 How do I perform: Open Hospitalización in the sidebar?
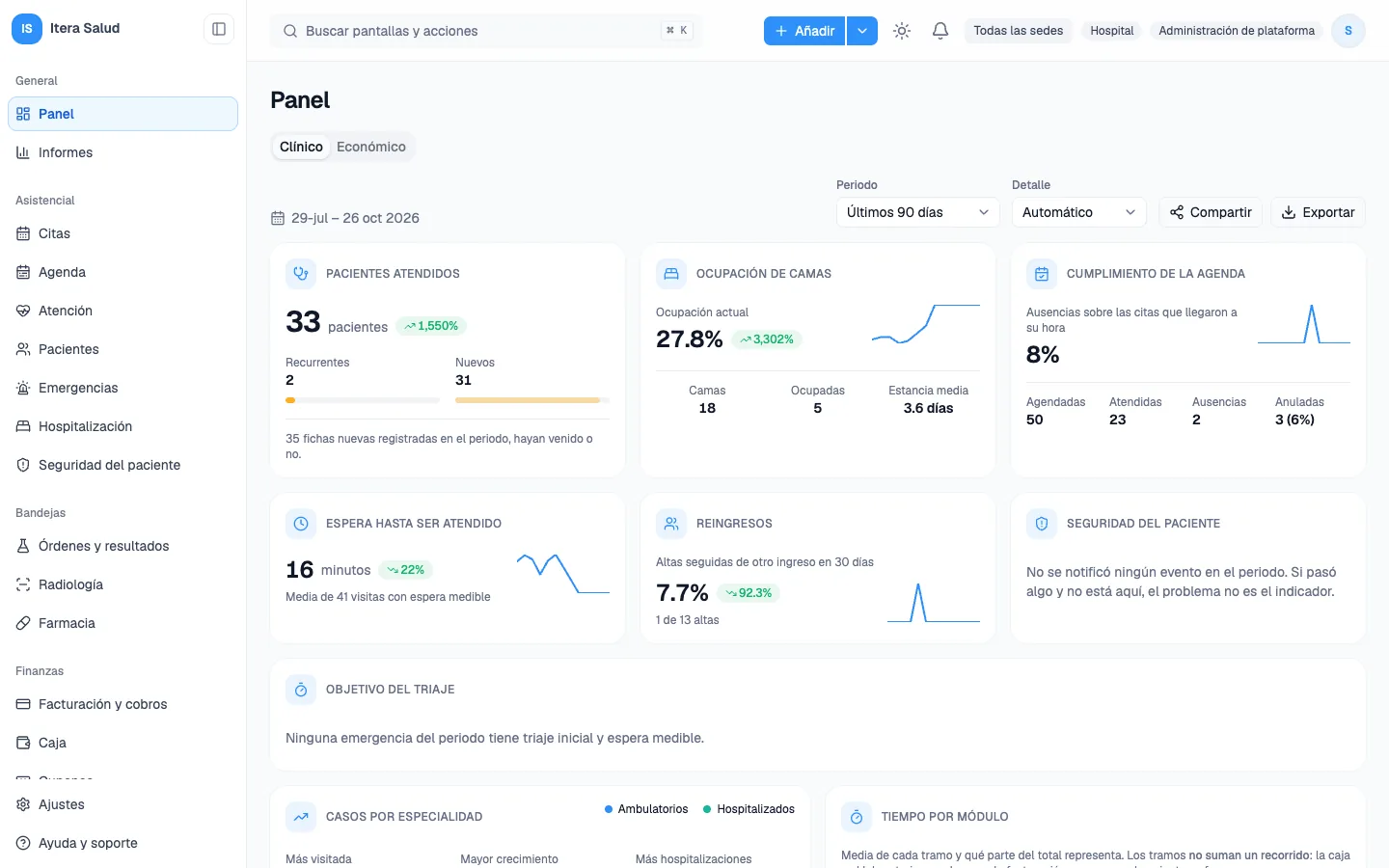point(123,426)
